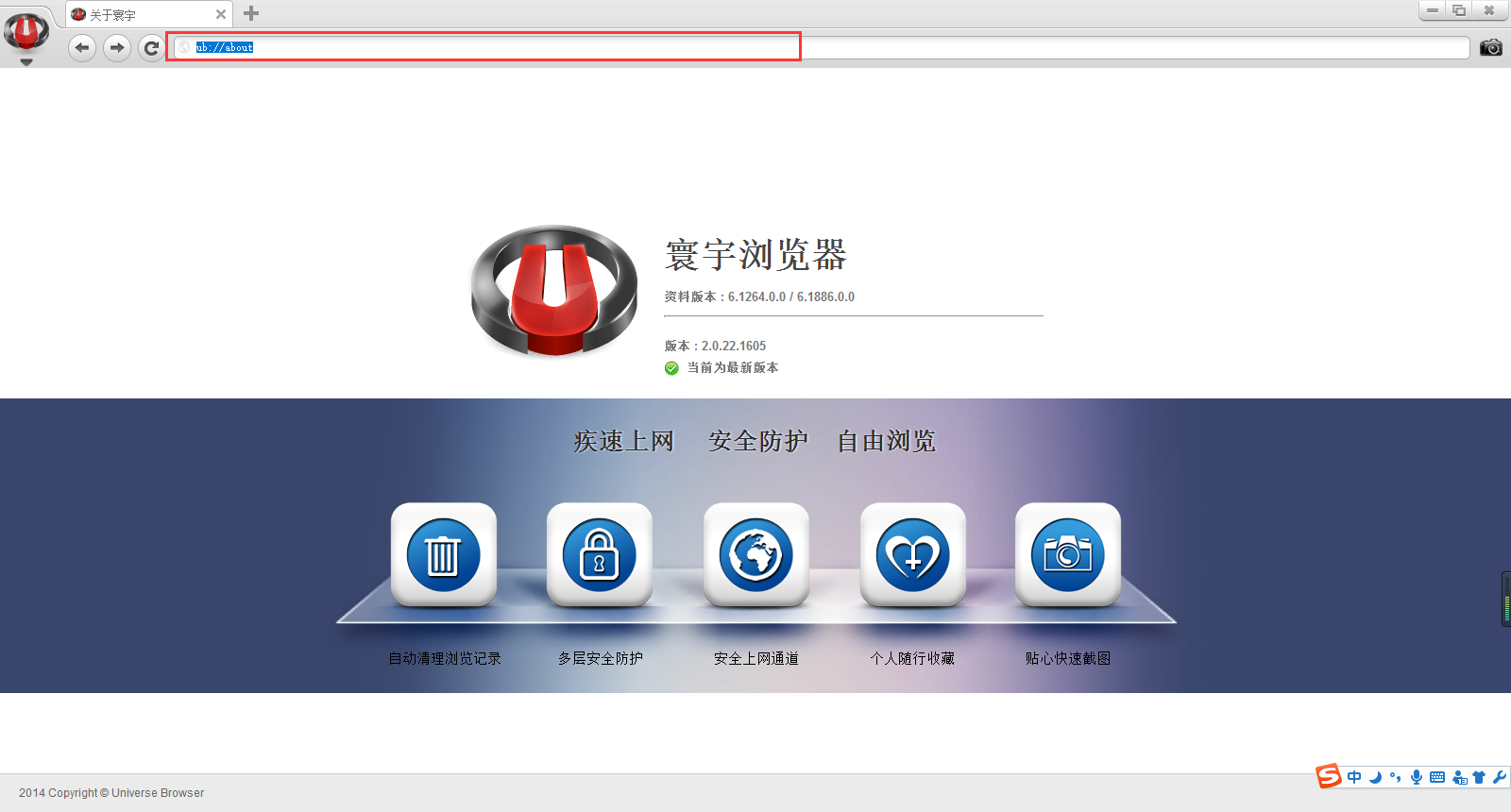This screenshot has width=1511, height=812.
Task: Toggle punctuation mode on Sogou IME bar
Action: pyautogui.click(x=1395, y=777)
